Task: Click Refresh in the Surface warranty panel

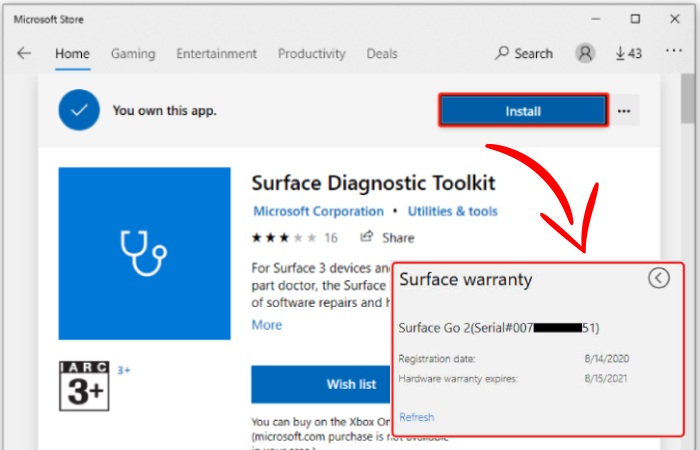Action: (x=417, y=417)
